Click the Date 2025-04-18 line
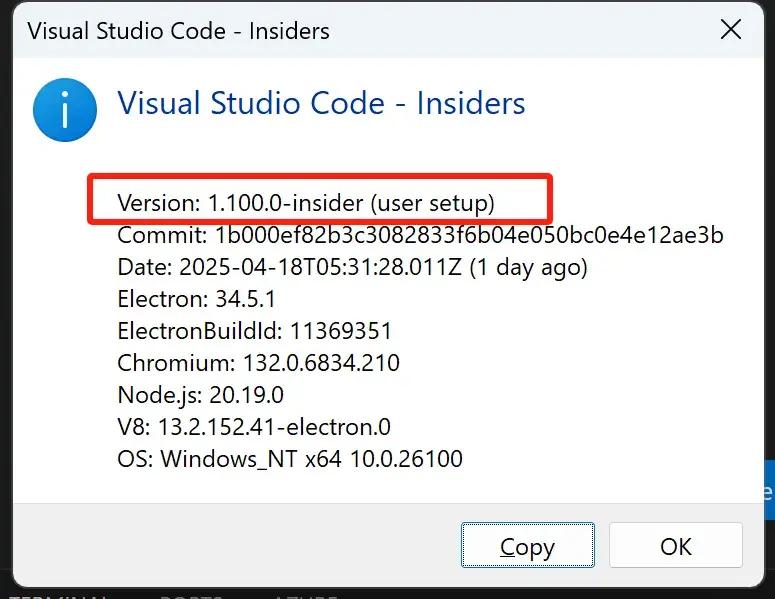 click(x=352, y=267)
